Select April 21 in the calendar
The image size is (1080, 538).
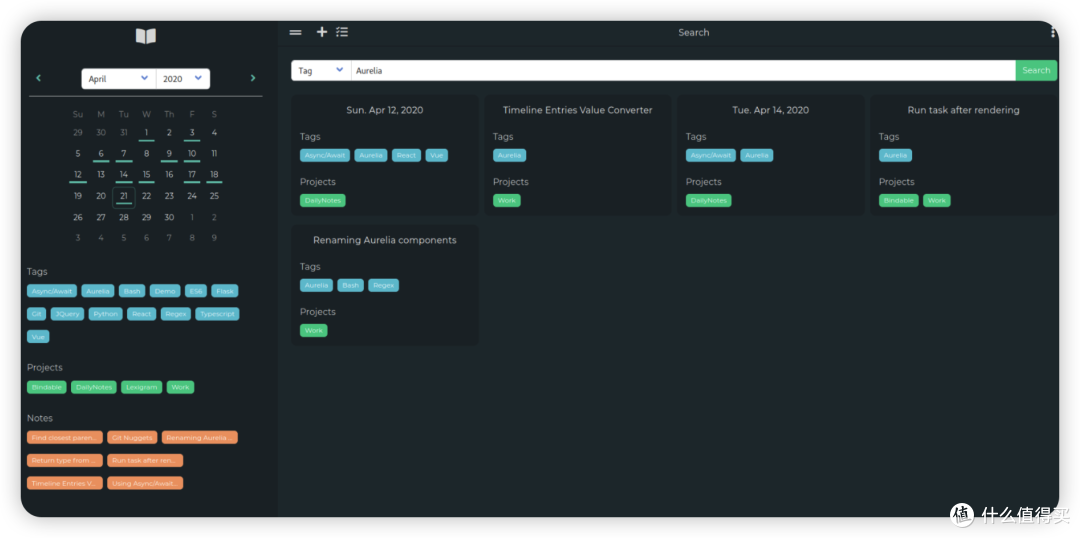(x=124, y=197)
